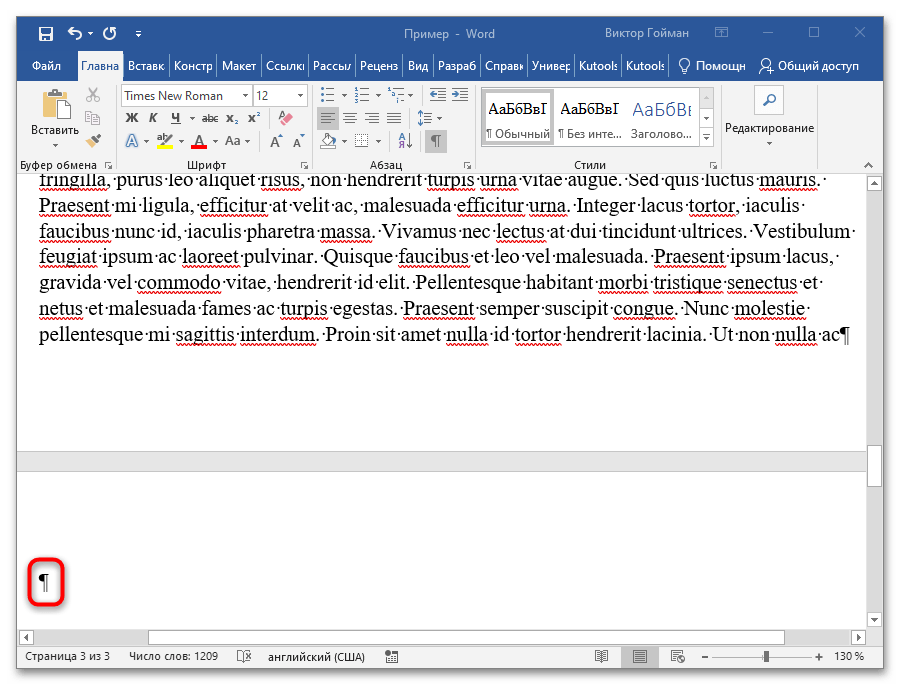Apply a numbered list
This screenshot has width=900, height=685.
pos(362,95)
